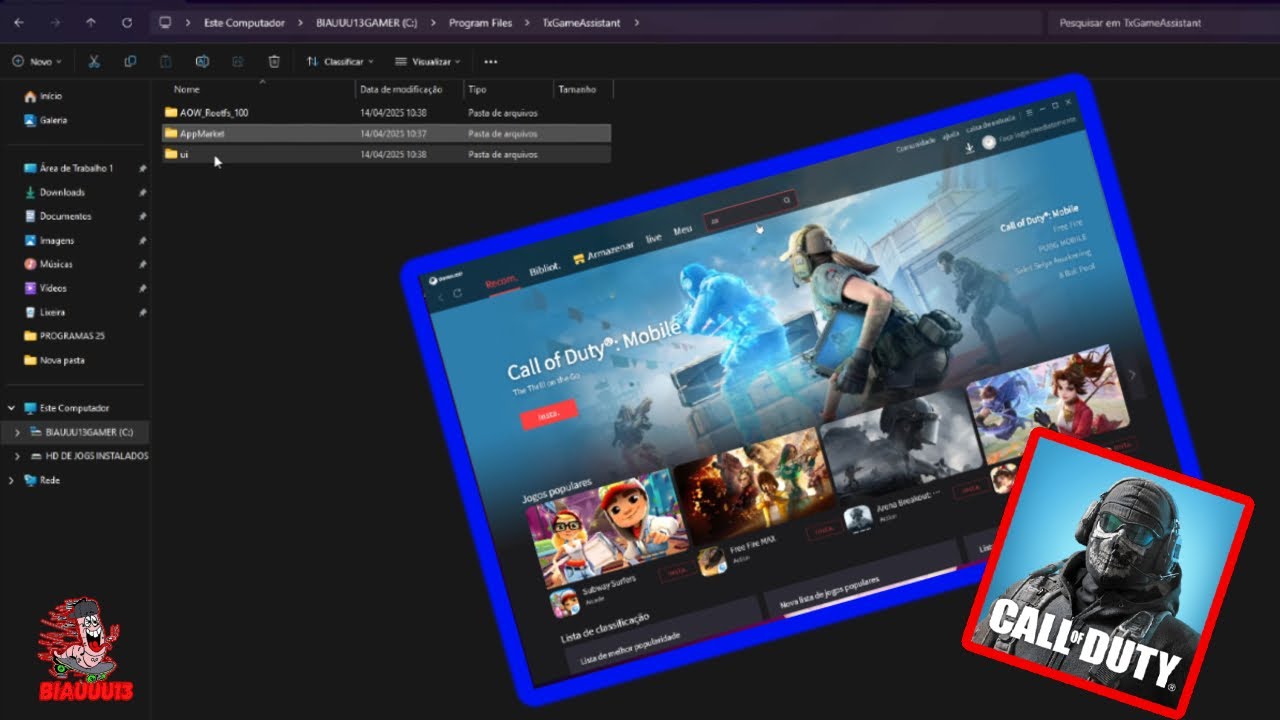Image resolution: width=1280 pixels, height=720 pixels.
Task: Select the AppMarket folder row
Action: pyautogui.click(x=387, y=133)
